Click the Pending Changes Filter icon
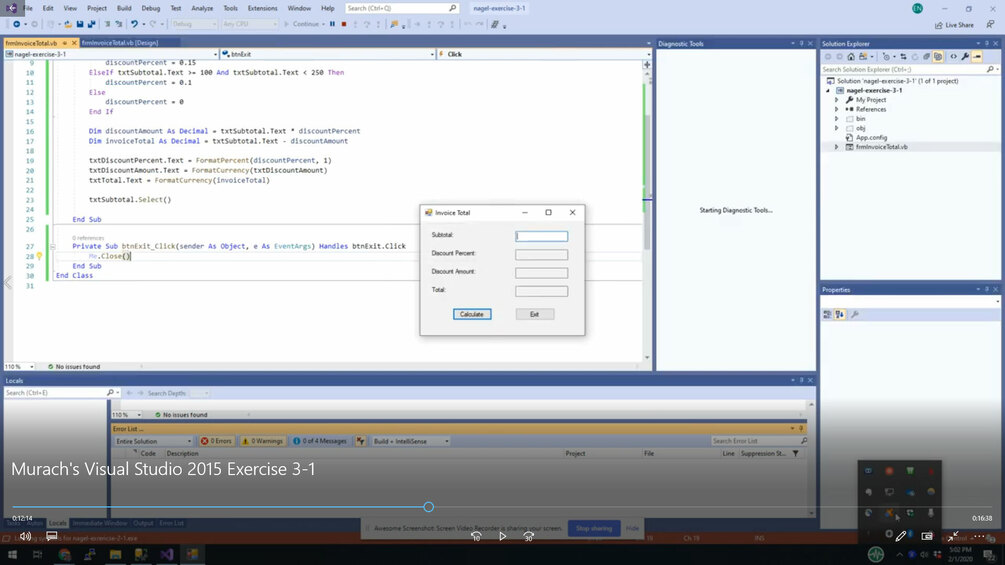 coord(886,56)
